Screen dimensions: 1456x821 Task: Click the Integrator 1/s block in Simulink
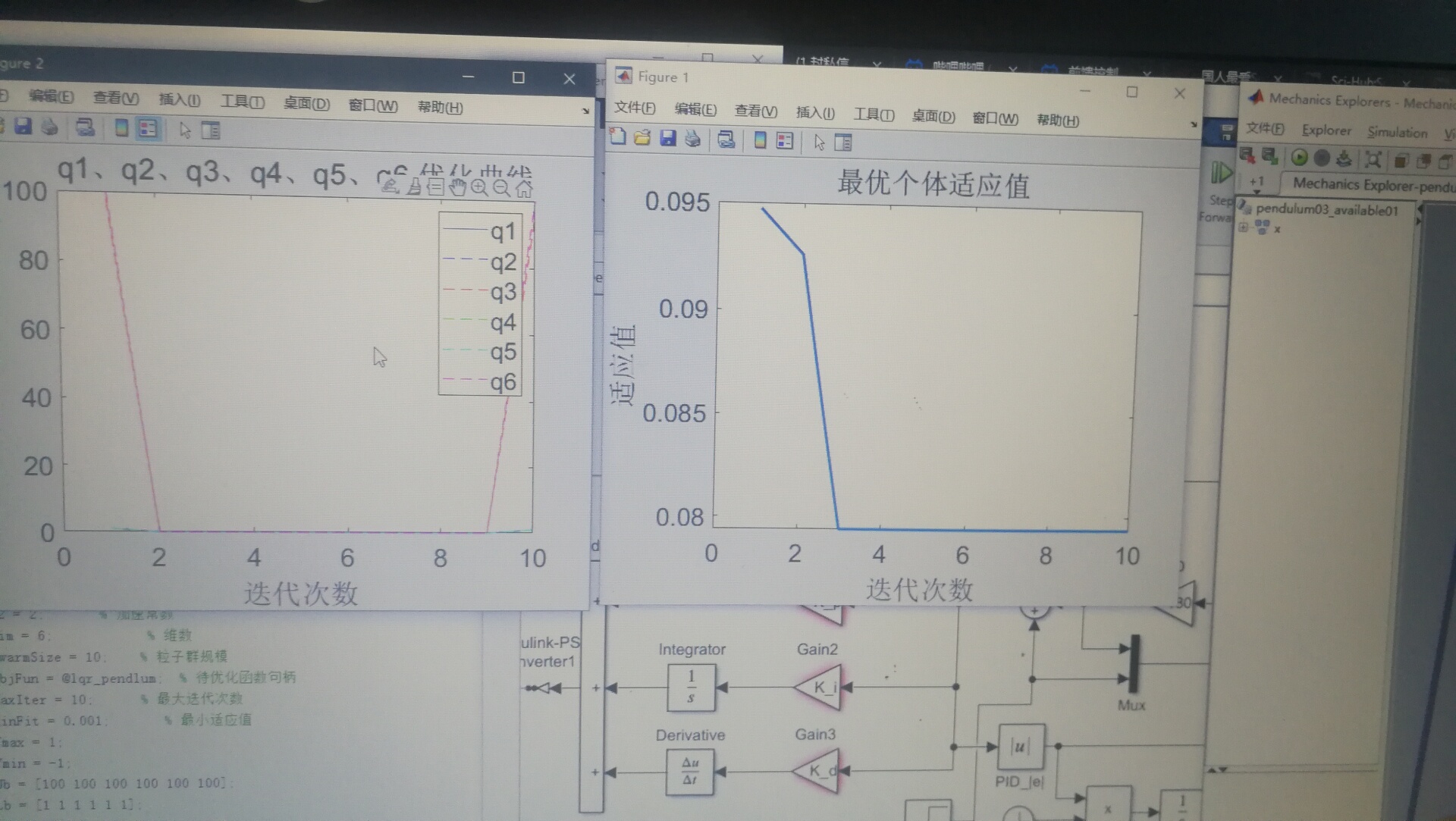691,687
